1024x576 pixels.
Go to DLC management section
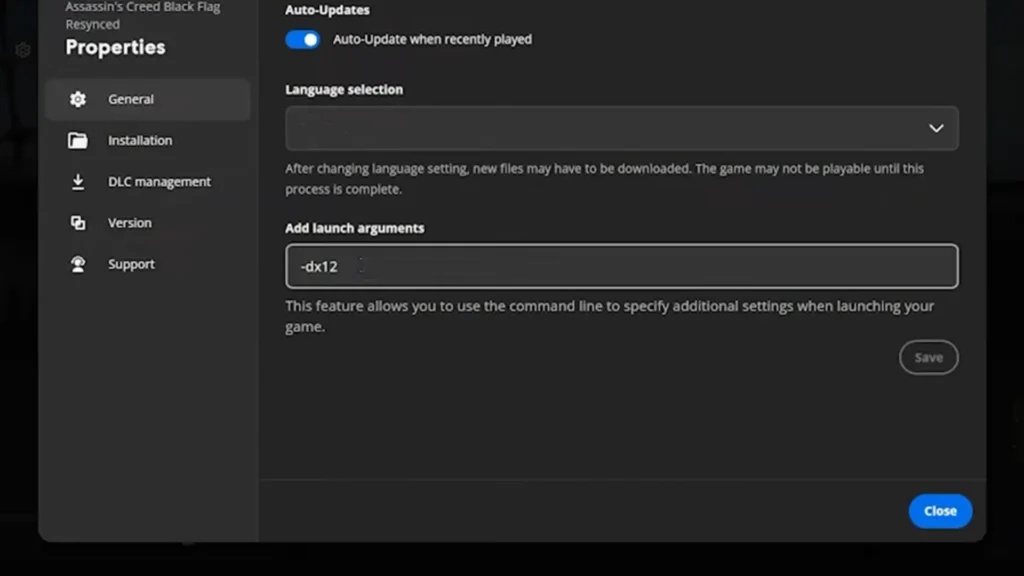click(148, 182)
